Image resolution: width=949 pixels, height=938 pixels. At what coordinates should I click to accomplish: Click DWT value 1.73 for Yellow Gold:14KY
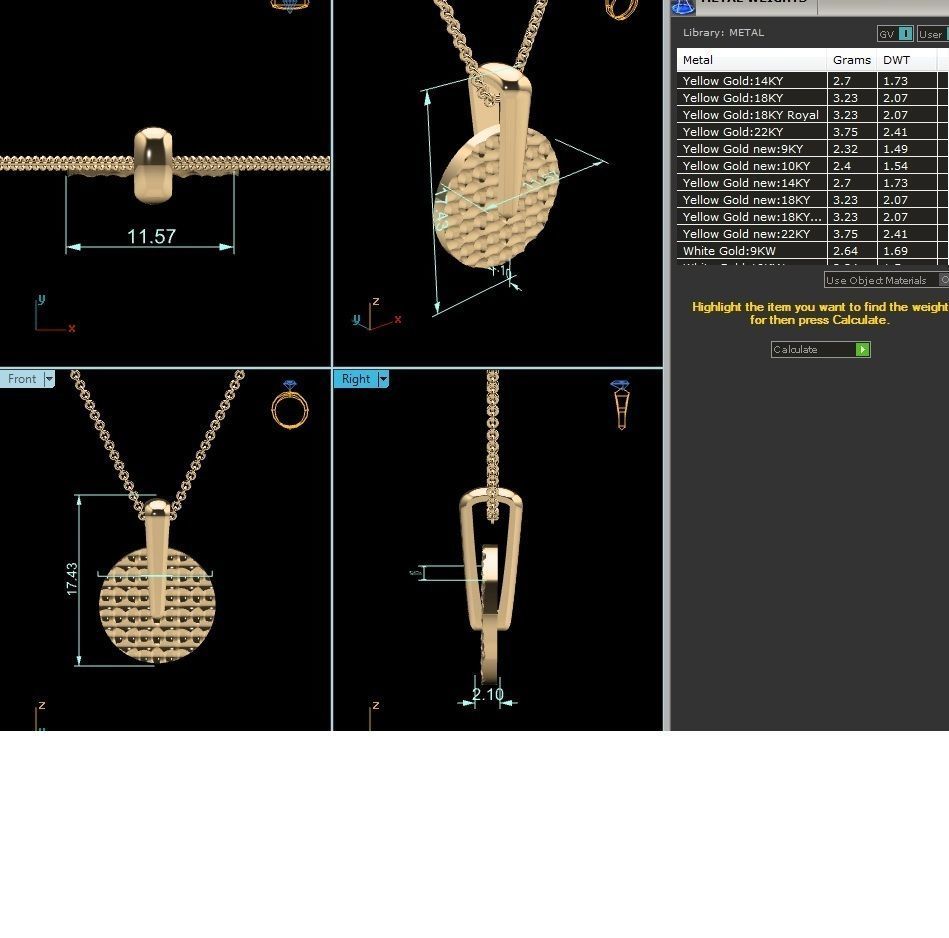tap(895, 80)
